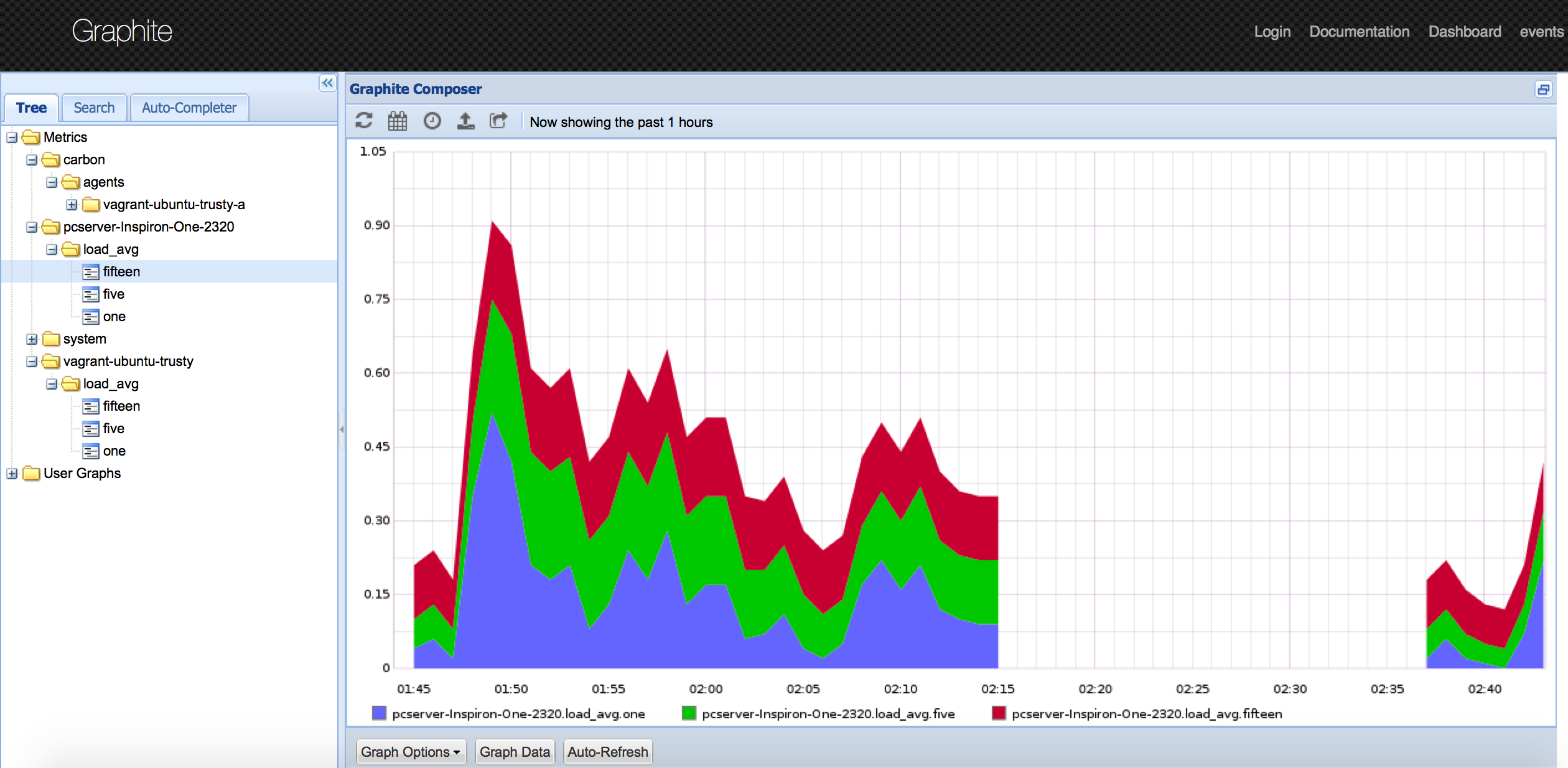Click metric icon for vagrant-ubuntu-trusty one
The width and height of the screenshot is (1568, 768).
point(91,451)
